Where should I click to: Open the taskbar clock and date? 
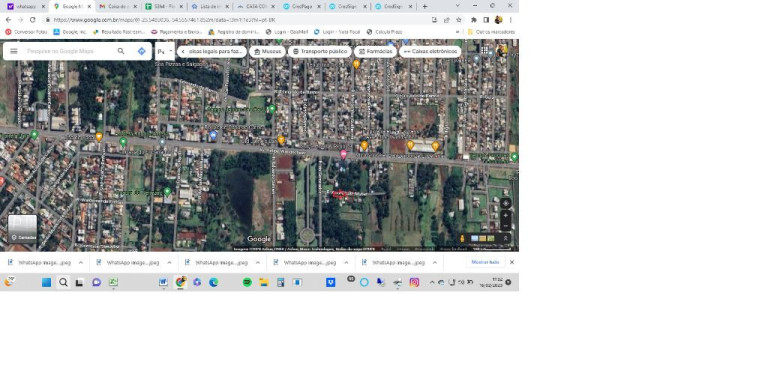coord(491,282)
